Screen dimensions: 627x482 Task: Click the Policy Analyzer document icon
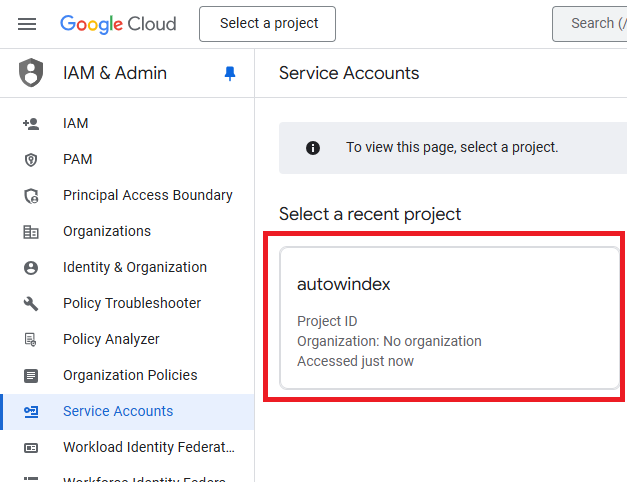tap(31, 340)
